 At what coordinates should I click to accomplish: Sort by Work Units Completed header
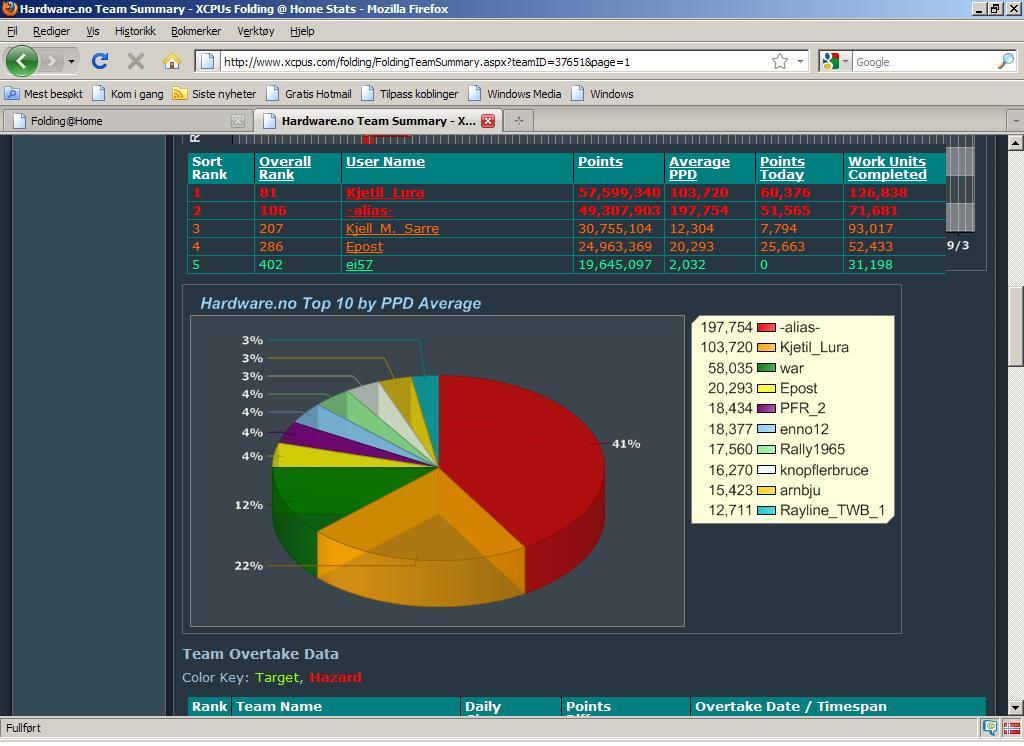(x=887, y=168)
